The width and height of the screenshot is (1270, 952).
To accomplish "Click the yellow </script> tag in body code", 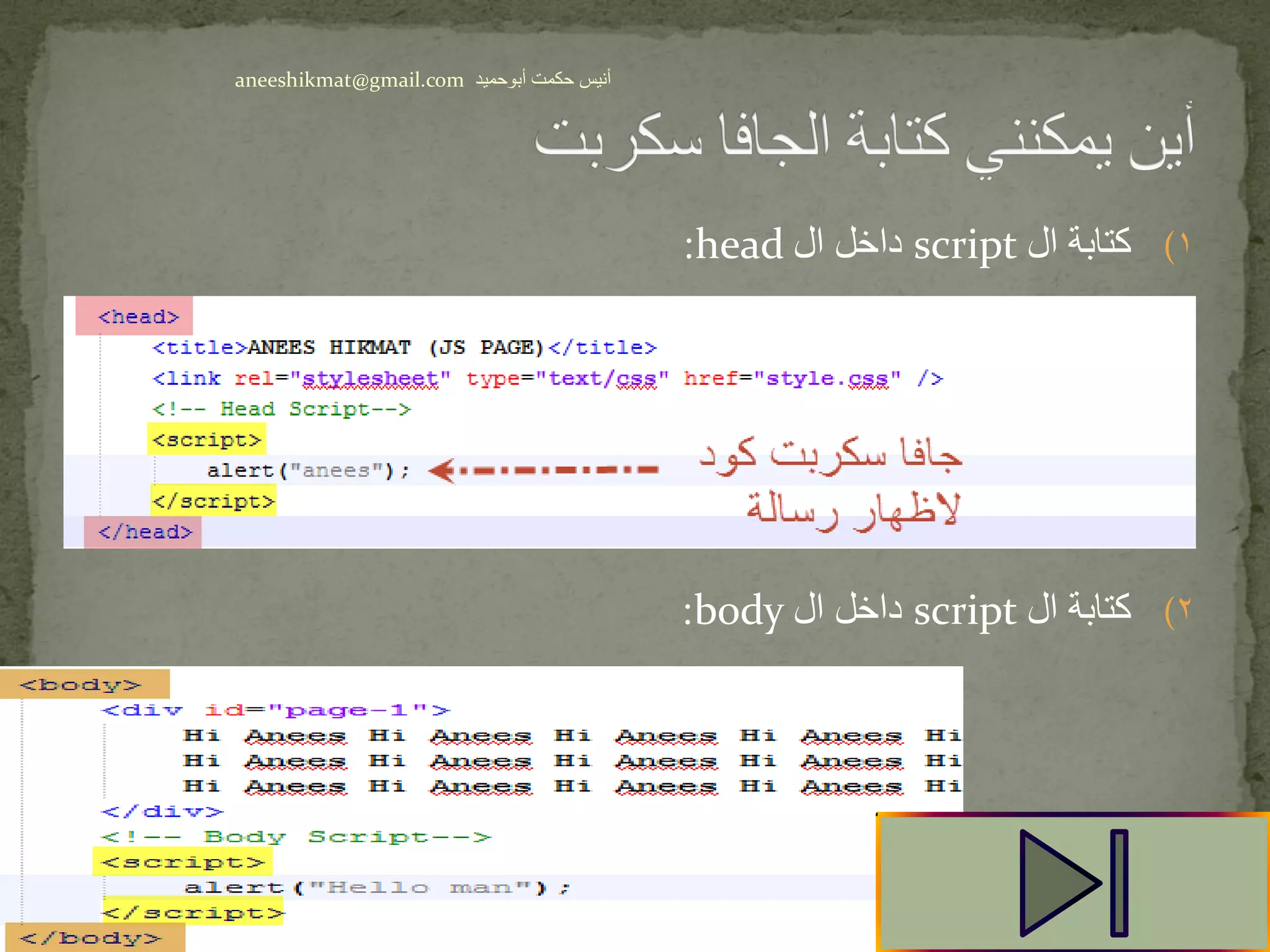I will (193, 912).
